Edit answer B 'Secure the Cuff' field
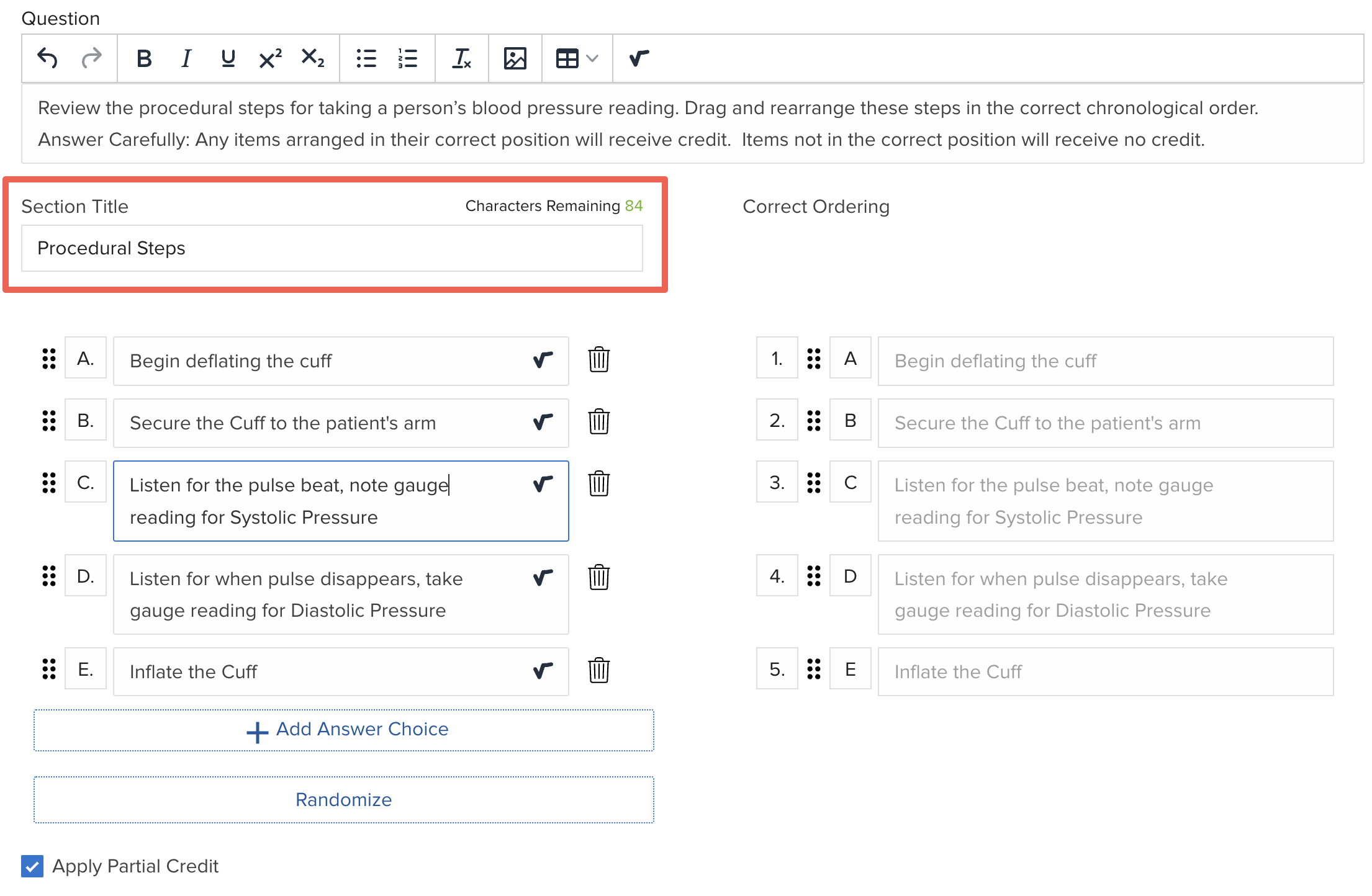This screenshot has height=896, width=1372. point(341,423)
